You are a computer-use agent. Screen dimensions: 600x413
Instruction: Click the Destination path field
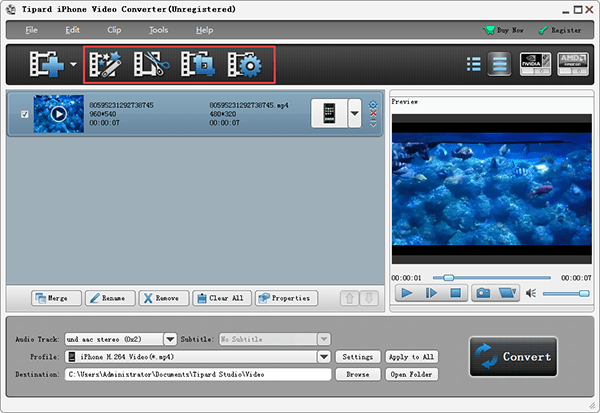[198, 375]
